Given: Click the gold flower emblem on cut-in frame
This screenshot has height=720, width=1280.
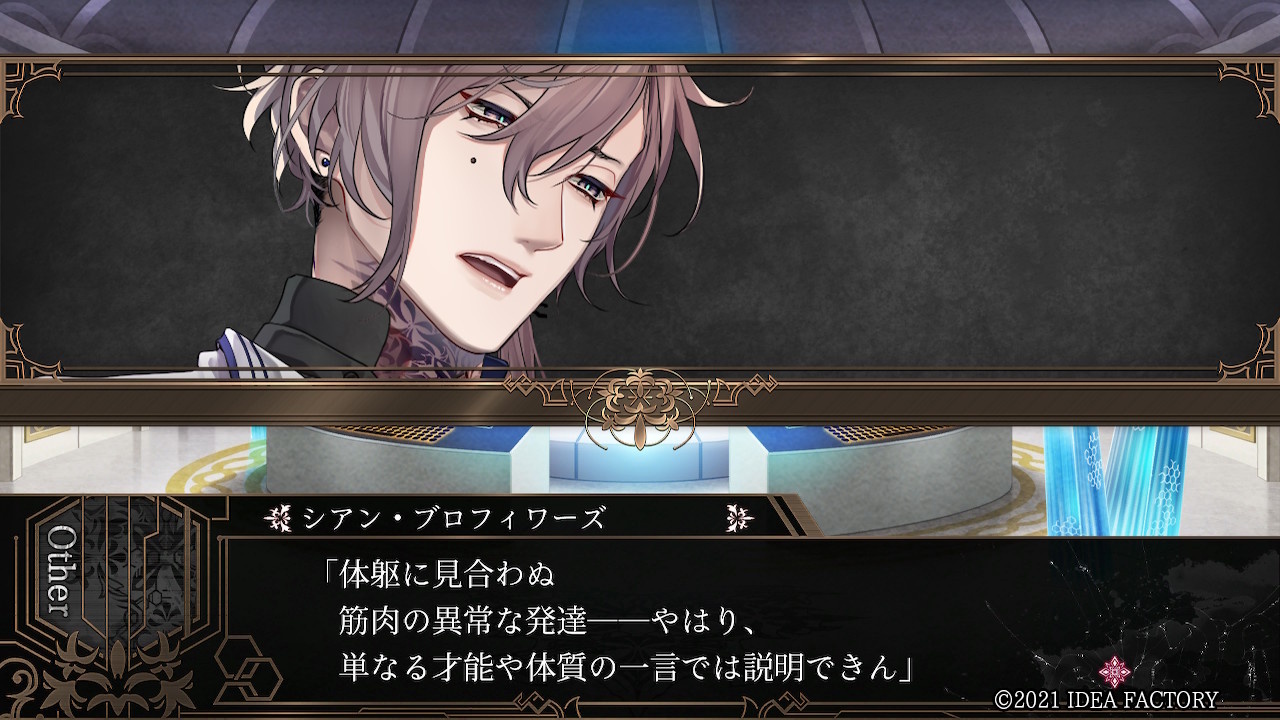Looking at the screenshot, I should (x=639, y=407).
